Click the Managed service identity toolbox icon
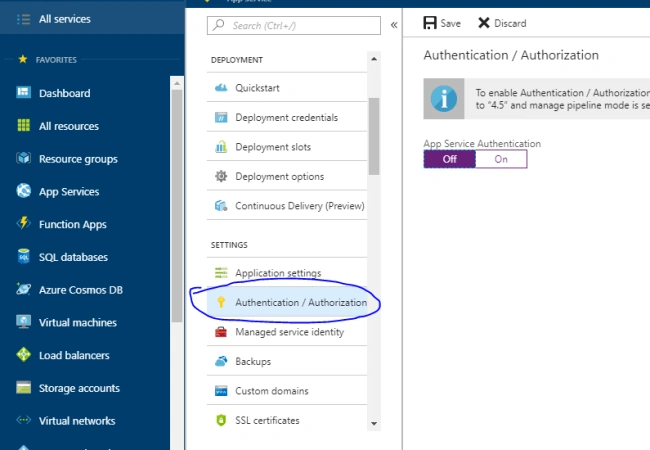 (221, 332)
